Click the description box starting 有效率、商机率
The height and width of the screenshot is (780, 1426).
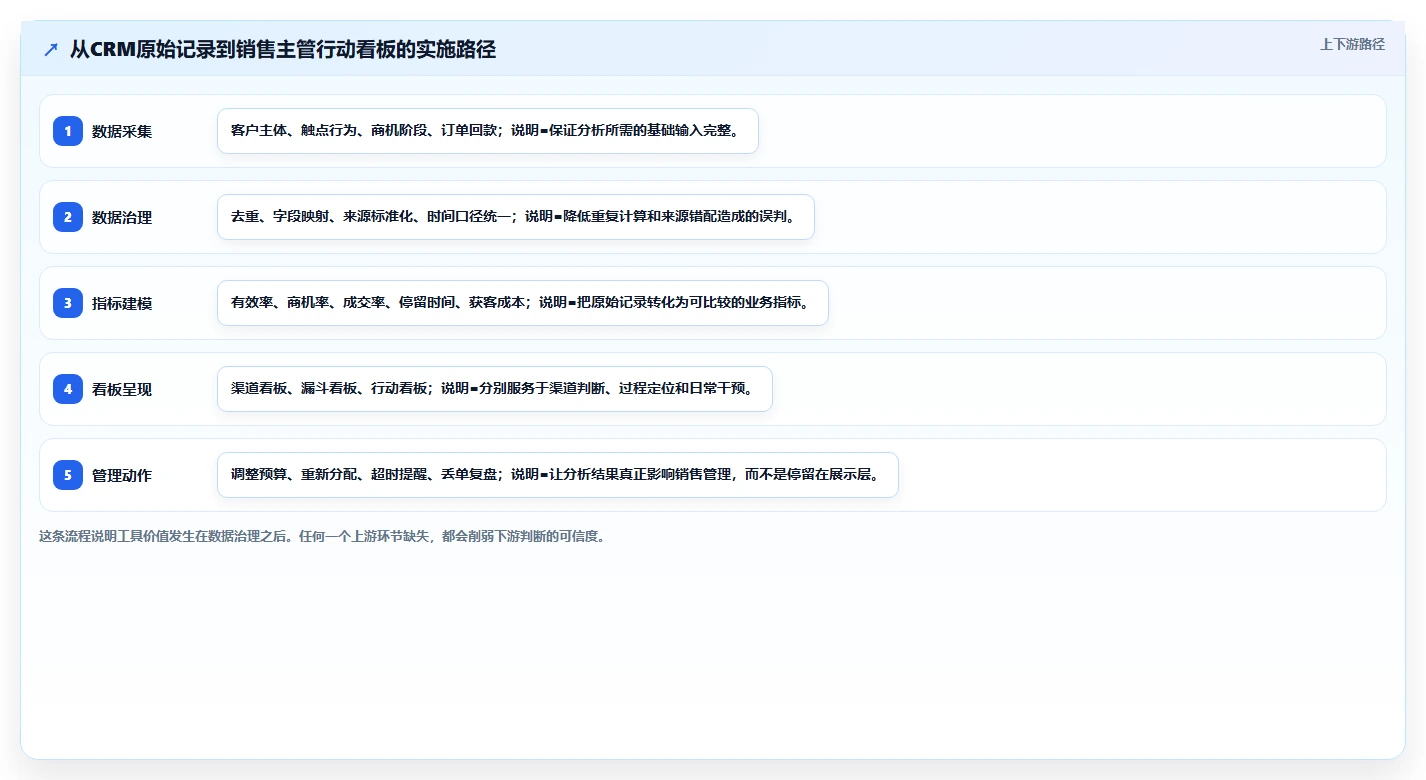pos(523,303)
